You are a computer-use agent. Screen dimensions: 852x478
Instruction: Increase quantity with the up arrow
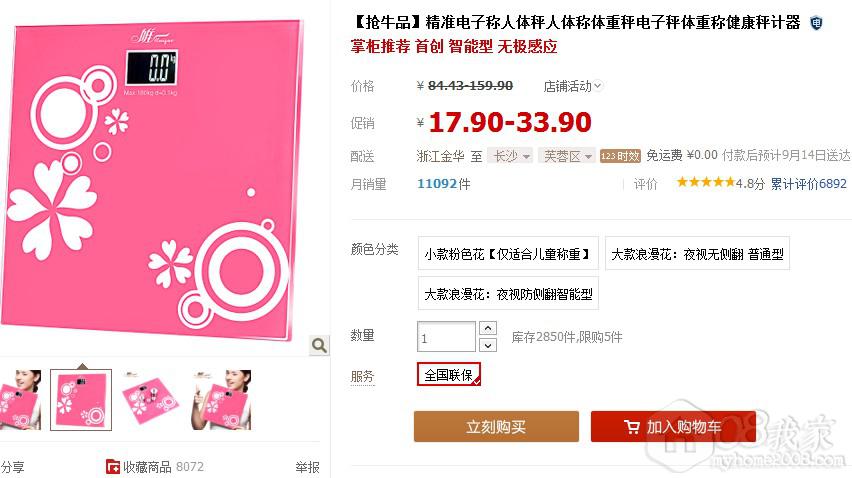(x=488, y=328)
